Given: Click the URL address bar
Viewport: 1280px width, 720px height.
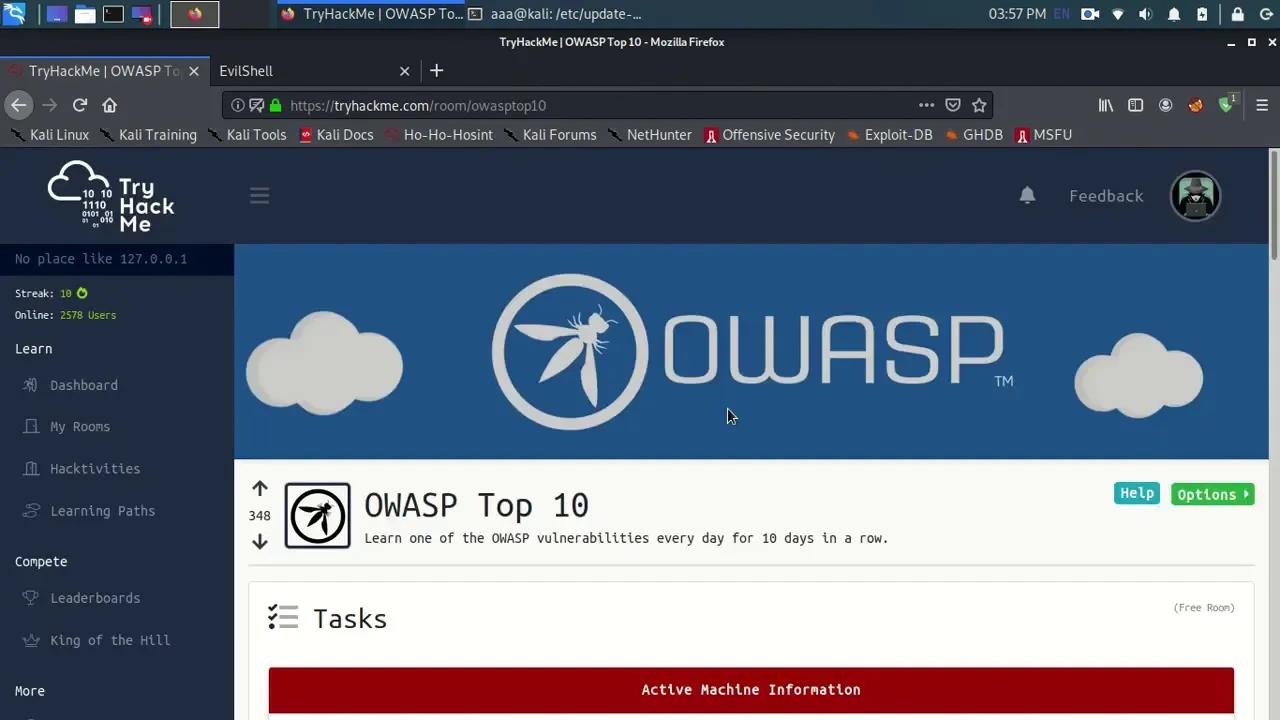Looking at the screenshot, I should click(x=600, y=105).
